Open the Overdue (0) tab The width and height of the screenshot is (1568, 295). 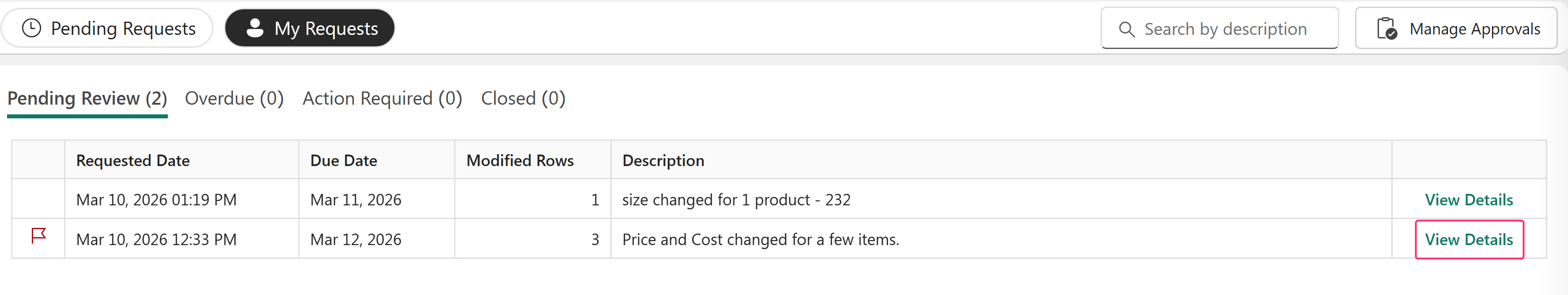(x=234, y=98)
